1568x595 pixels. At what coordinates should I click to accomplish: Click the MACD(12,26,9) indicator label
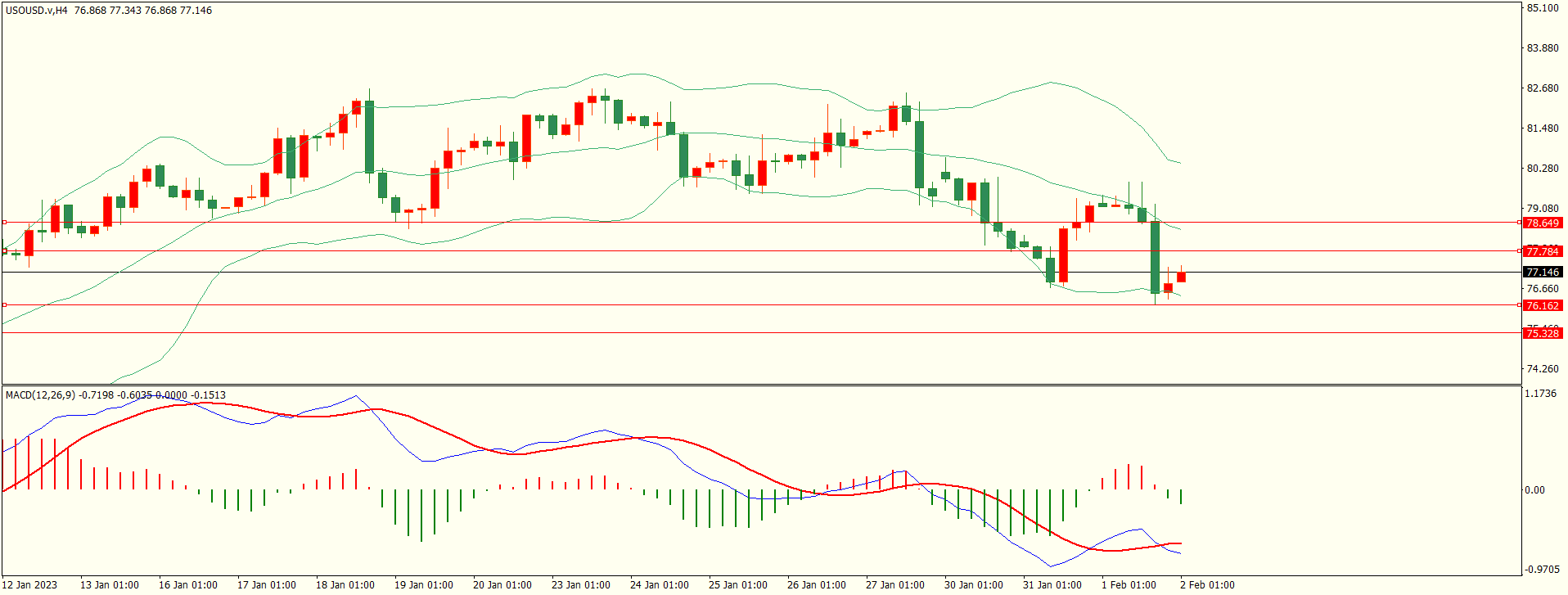point(40,395)
